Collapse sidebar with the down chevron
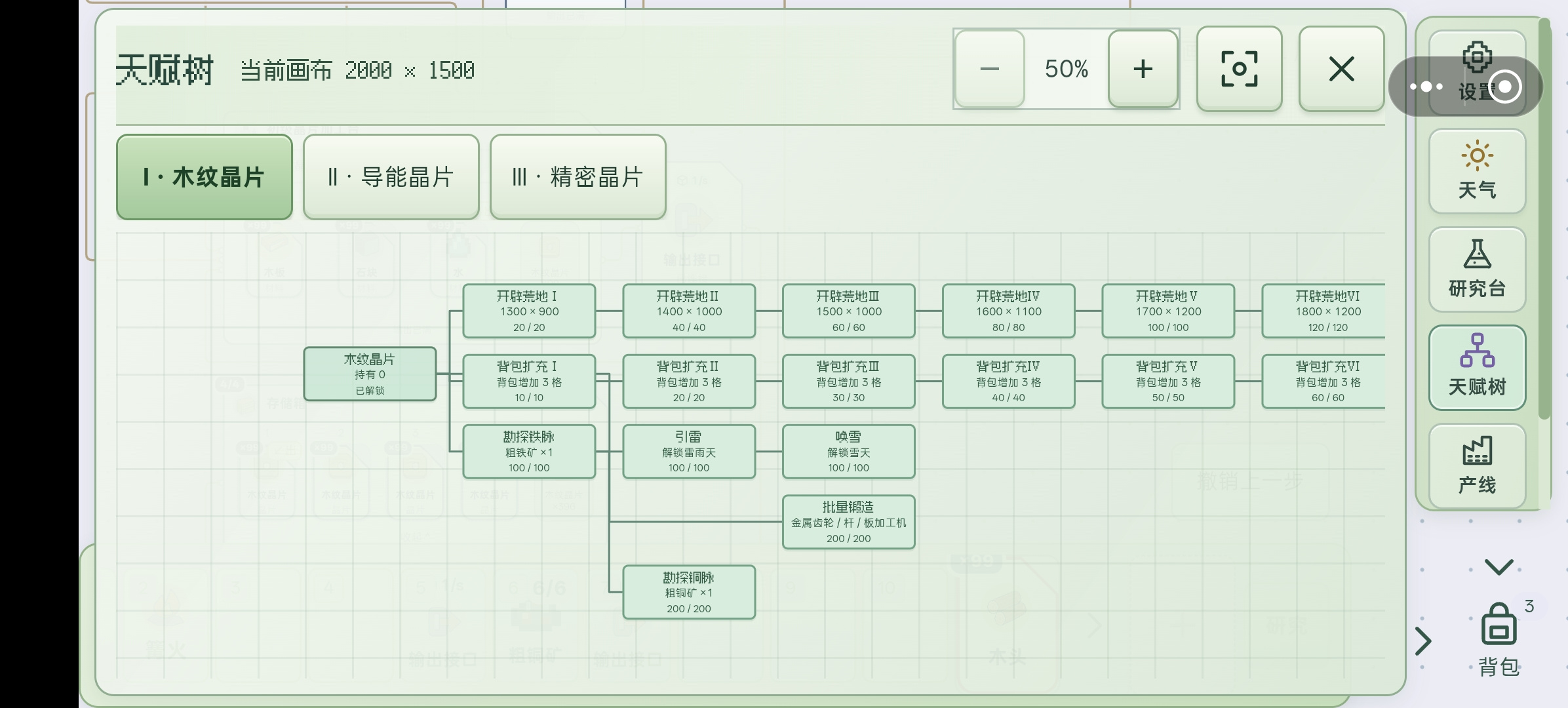The image size is (1568, 708). 1499,566
